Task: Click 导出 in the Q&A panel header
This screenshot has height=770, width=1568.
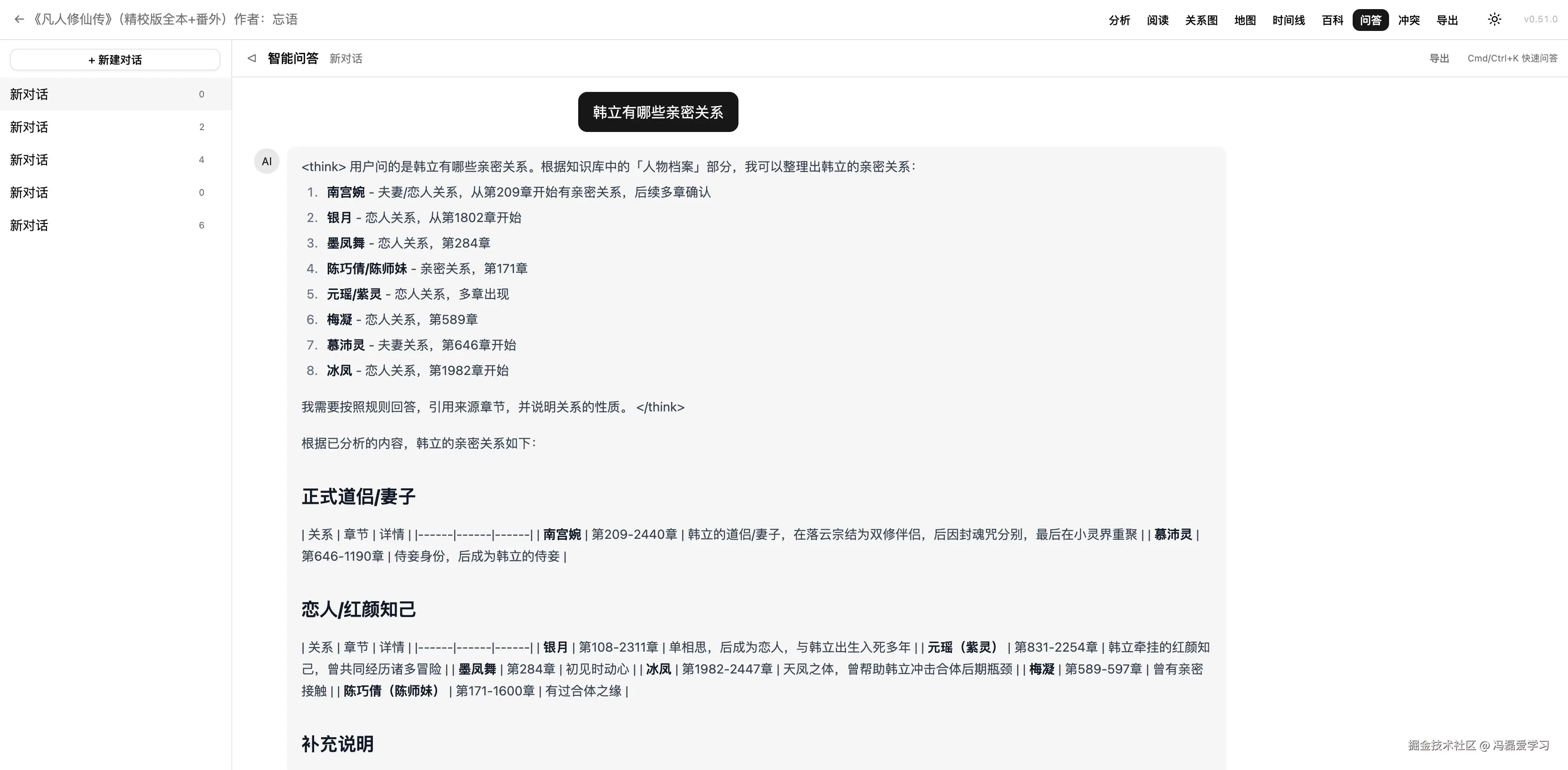Action: (1439, 58)
